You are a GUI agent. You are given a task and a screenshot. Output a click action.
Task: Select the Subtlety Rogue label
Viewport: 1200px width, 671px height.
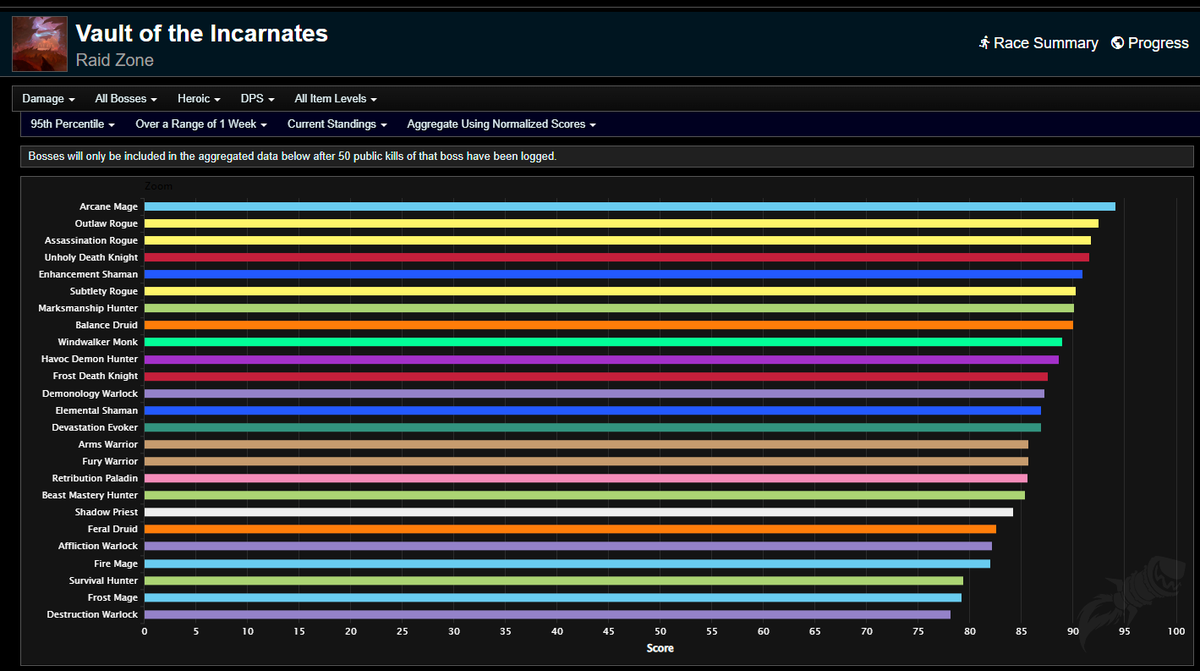point(104,291)
